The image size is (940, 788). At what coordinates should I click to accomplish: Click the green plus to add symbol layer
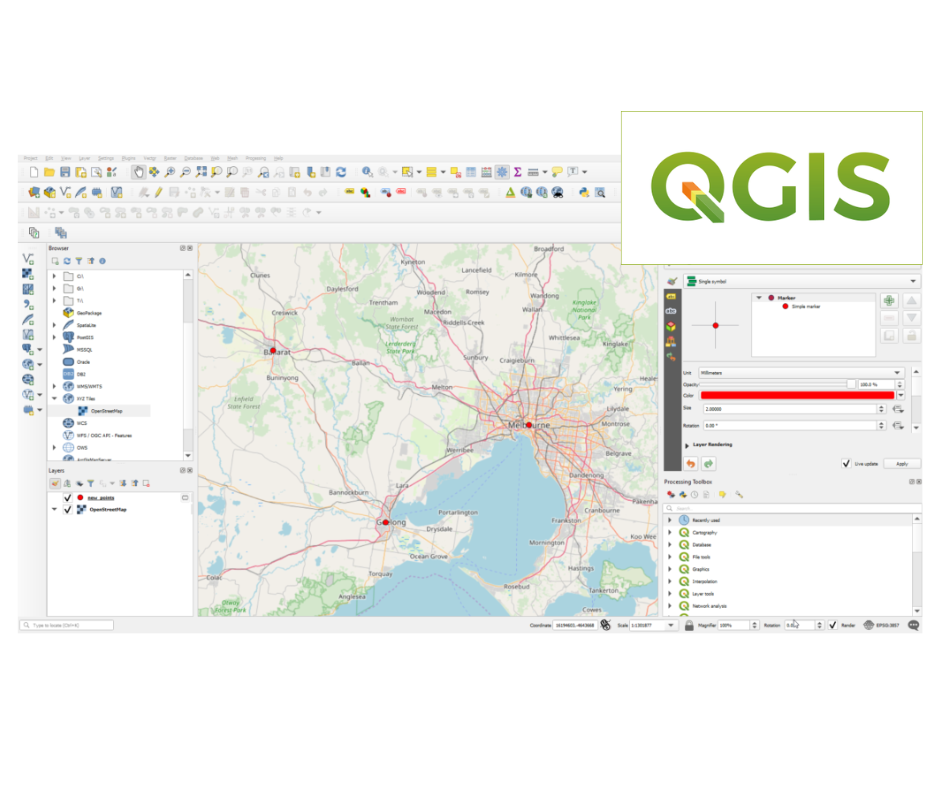click(x=891, y=301)
